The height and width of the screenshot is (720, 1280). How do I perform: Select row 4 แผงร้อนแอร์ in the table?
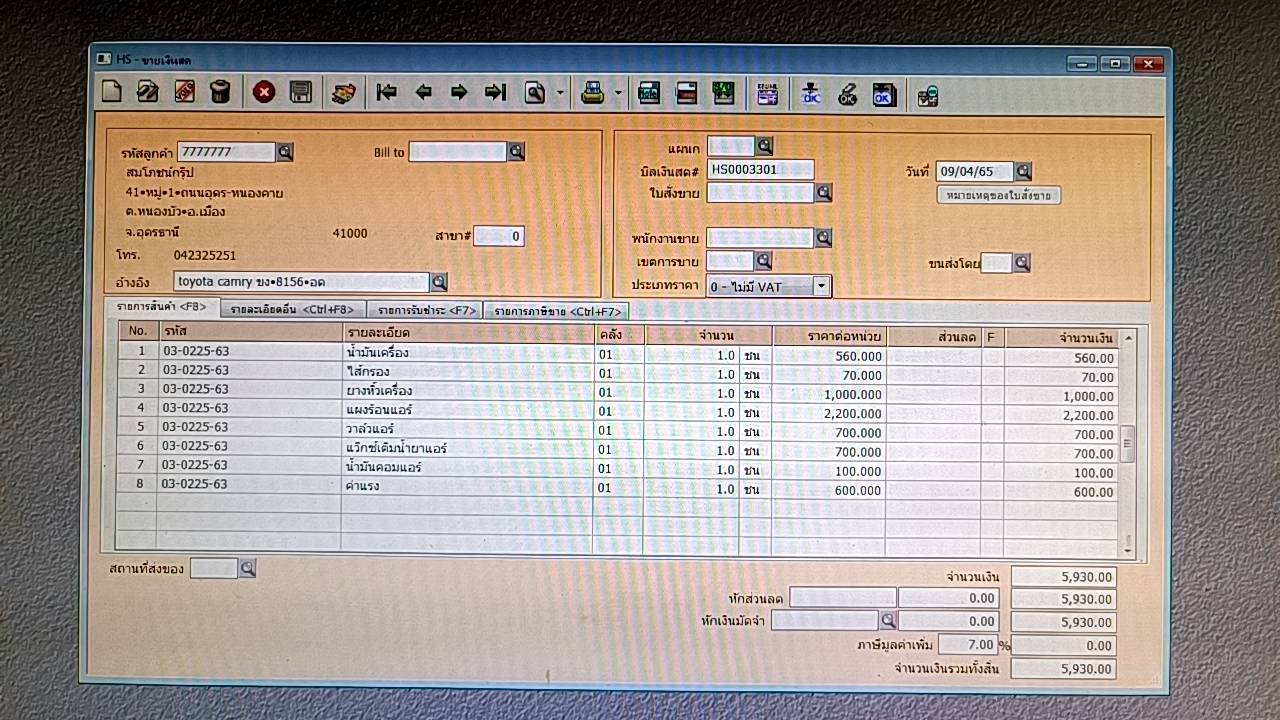(x=376, y=410)
